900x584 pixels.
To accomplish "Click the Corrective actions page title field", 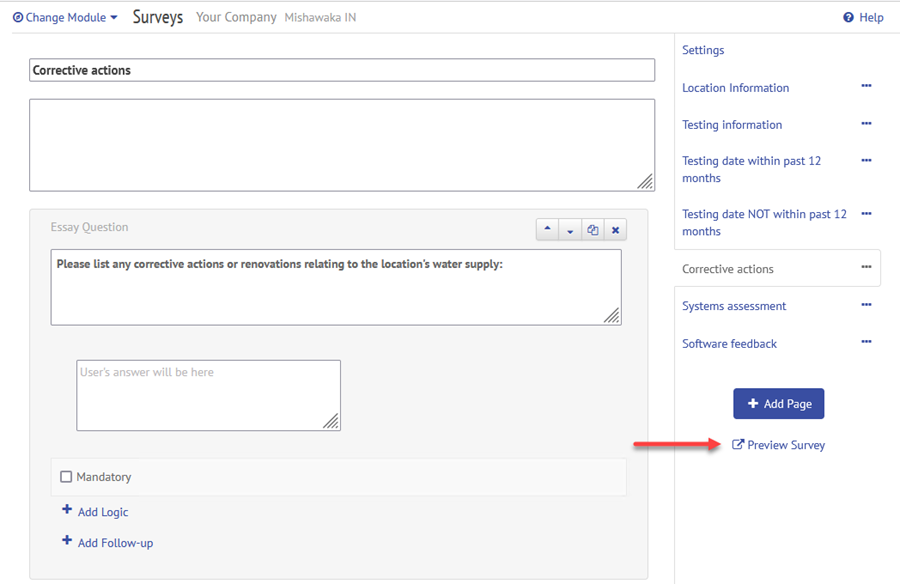I will [342, 70].
